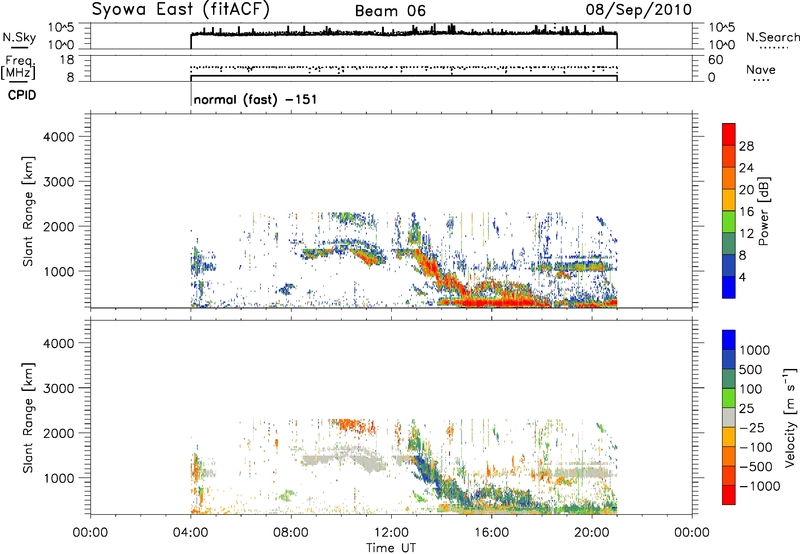Click the orange 20–24 dB Power colorbar segment
Screen dimensions: 800x554
click(729, 179)
